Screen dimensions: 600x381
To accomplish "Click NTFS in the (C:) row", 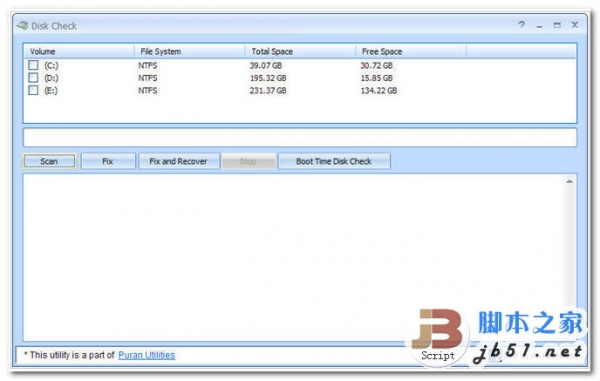I will click(148, 65).
